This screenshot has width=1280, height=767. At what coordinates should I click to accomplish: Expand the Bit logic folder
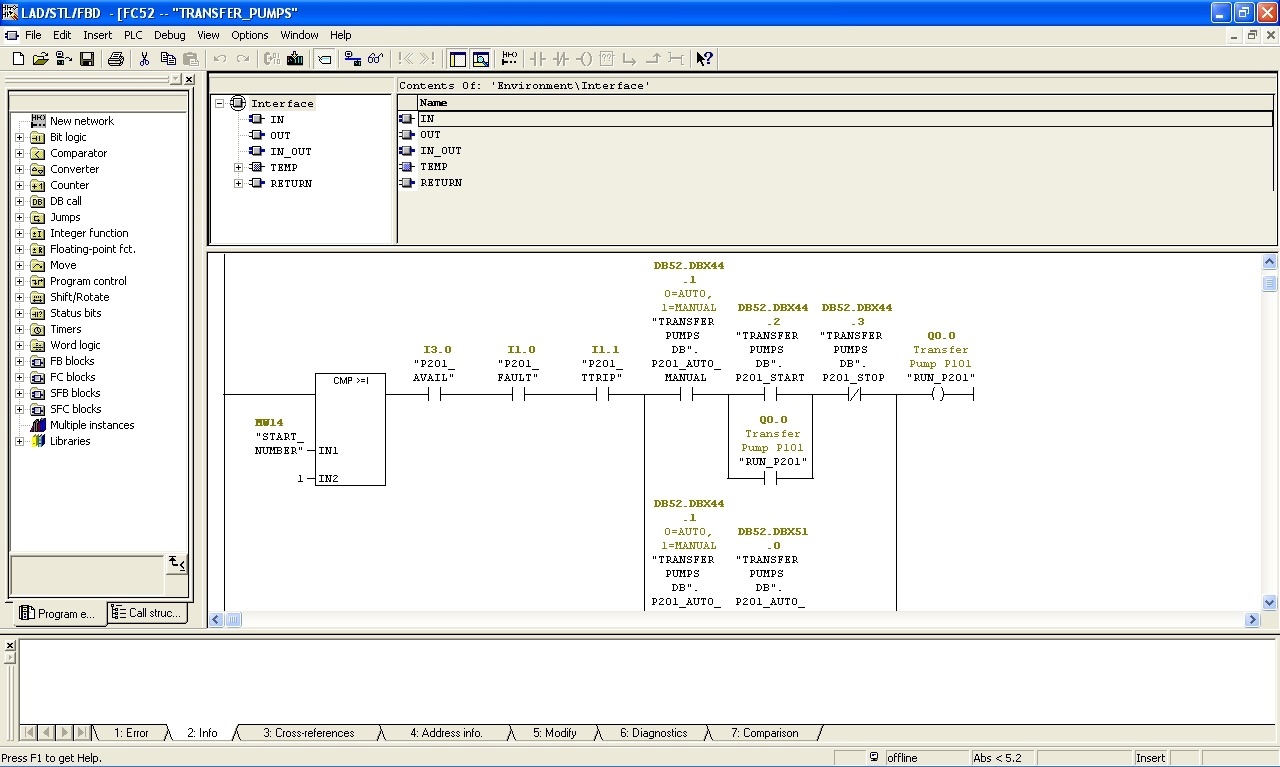pyautogui.click(x=19, y=137)
